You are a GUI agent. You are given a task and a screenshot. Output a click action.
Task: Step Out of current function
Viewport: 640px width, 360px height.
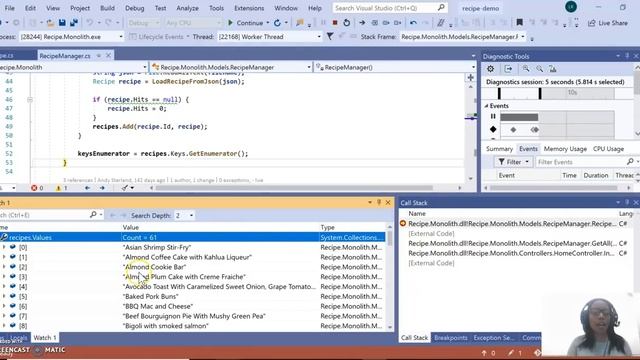point(398,23)
